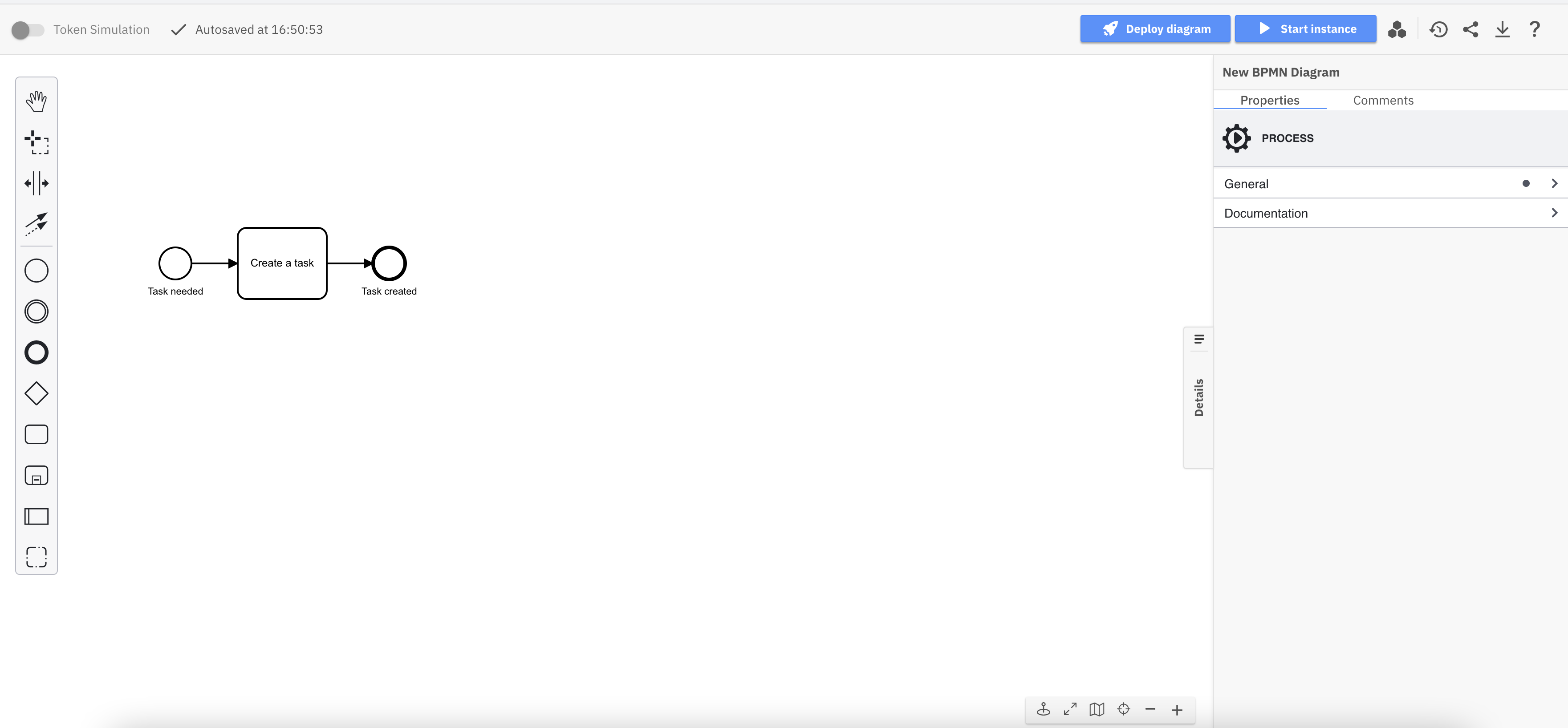The width and height of the screenshot is (1568, 728).
Task: Open the collaborators panel icon
Action: 1397,29
